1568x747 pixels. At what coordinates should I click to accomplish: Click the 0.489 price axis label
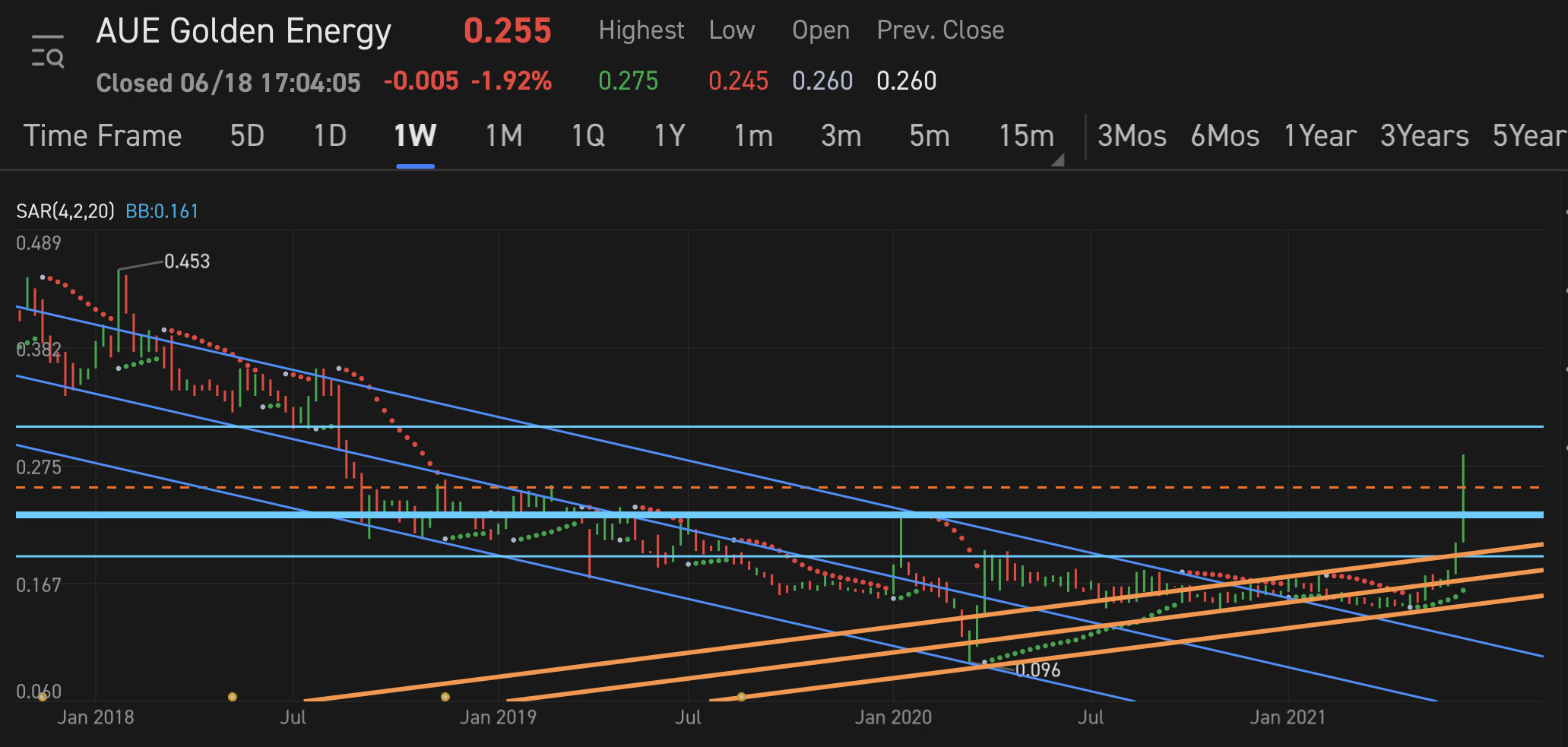(x=39, y=243)
